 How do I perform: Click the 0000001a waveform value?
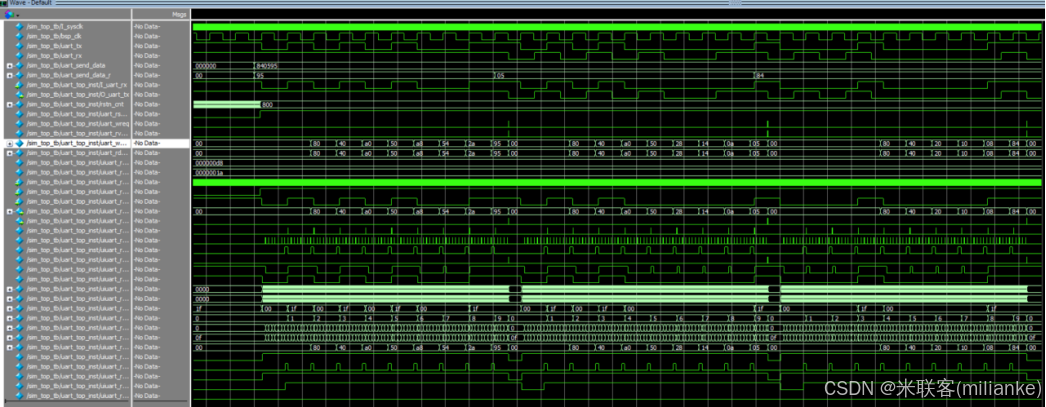click(x=209, y=173)
